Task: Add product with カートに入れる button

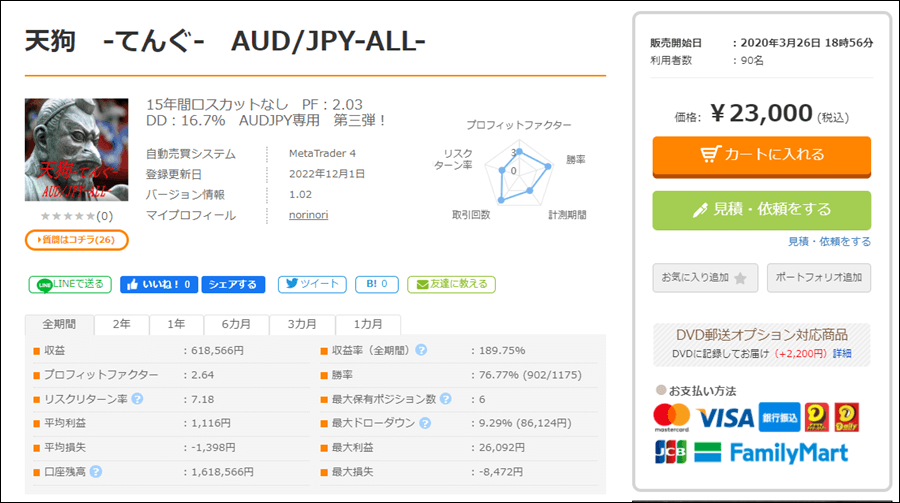Action: 762,156
